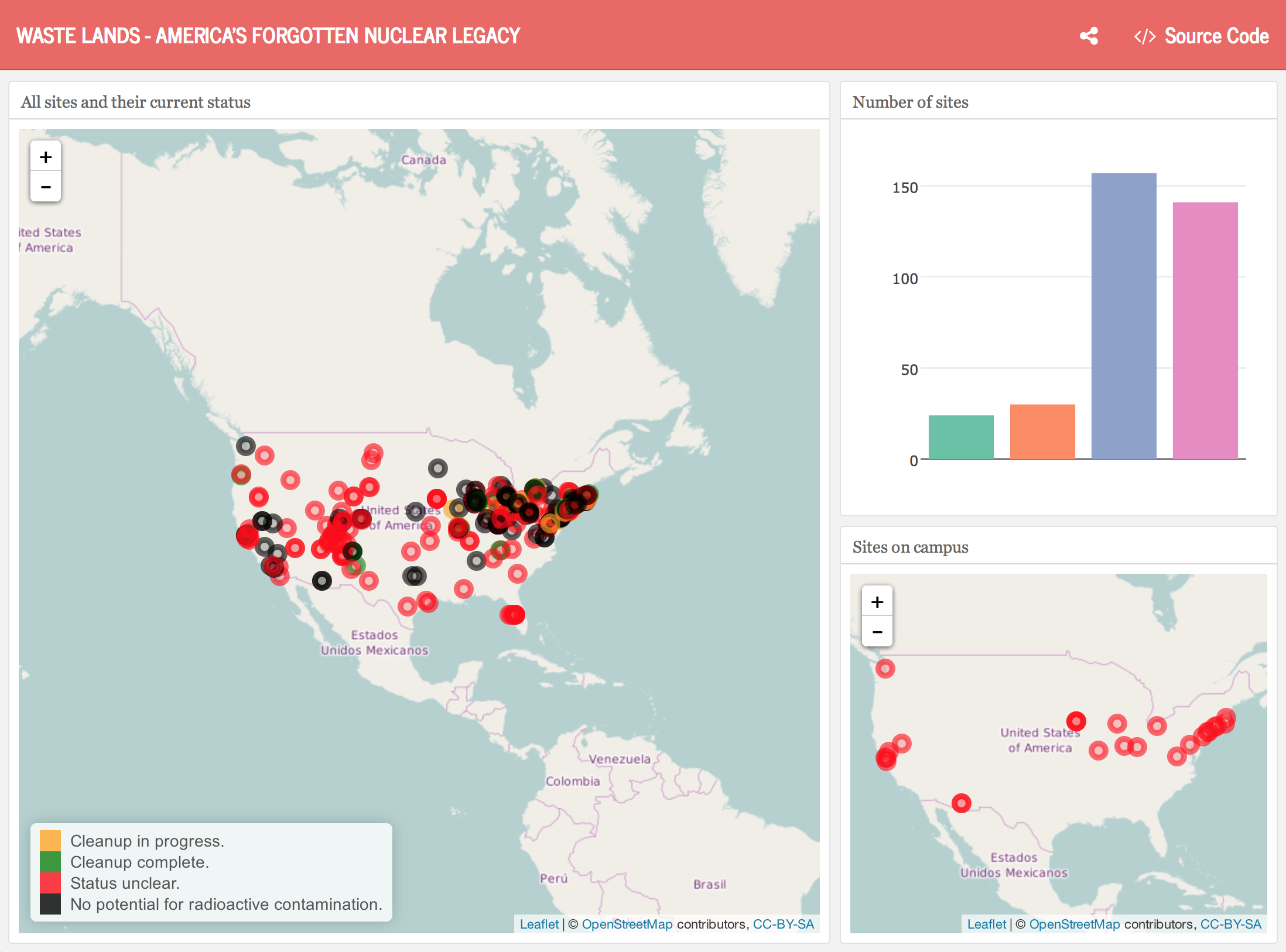Screen dimensions: 1286x952
Task: Click the pink bar in chart
Action: point(1205,331)
